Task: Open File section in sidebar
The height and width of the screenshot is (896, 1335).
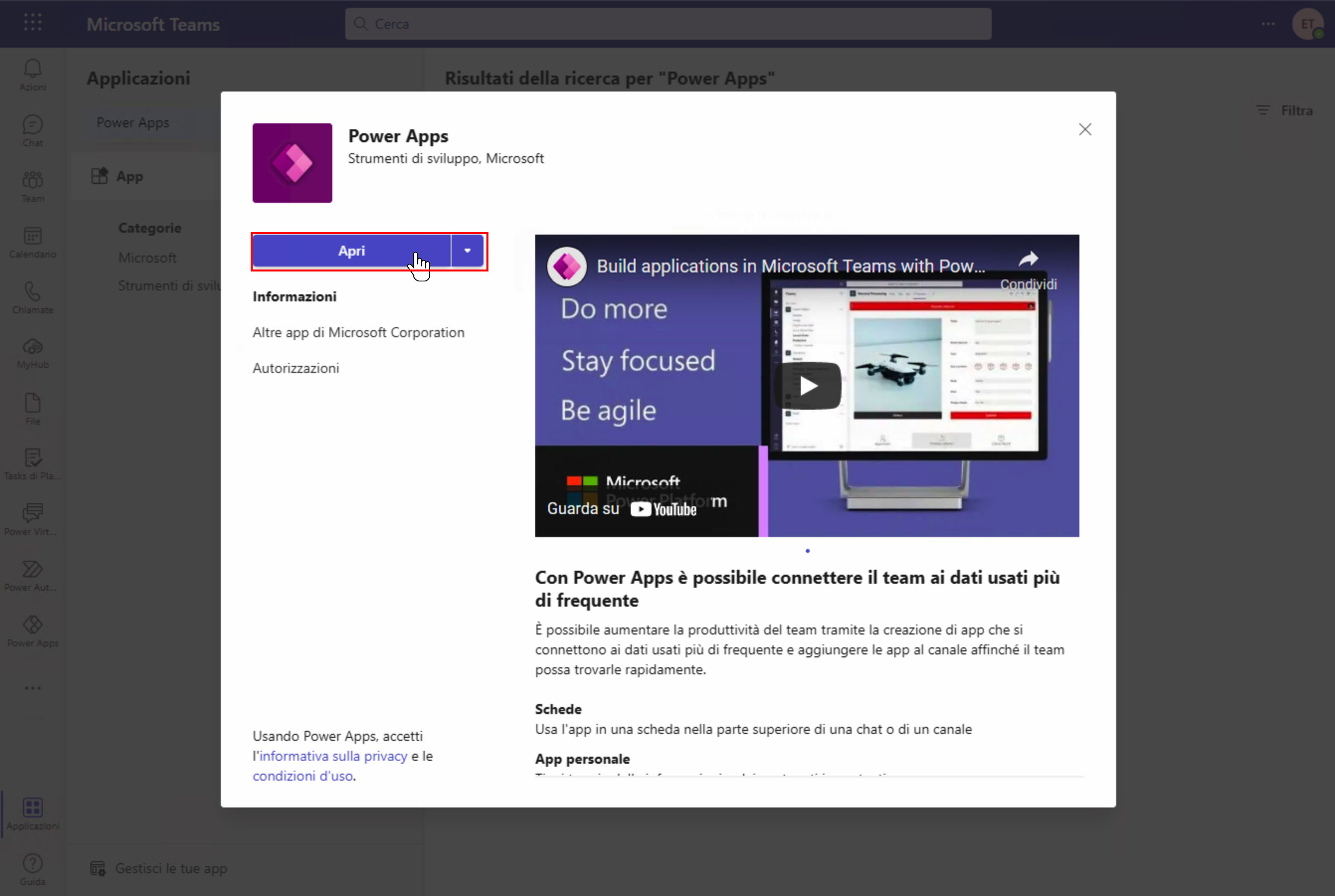Action: 32,409
